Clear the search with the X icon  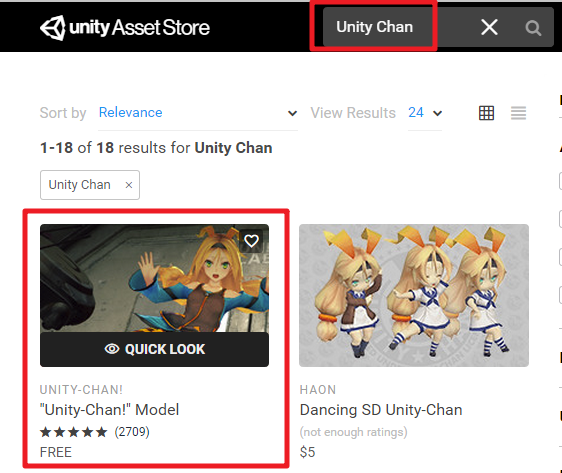(489, 27)
